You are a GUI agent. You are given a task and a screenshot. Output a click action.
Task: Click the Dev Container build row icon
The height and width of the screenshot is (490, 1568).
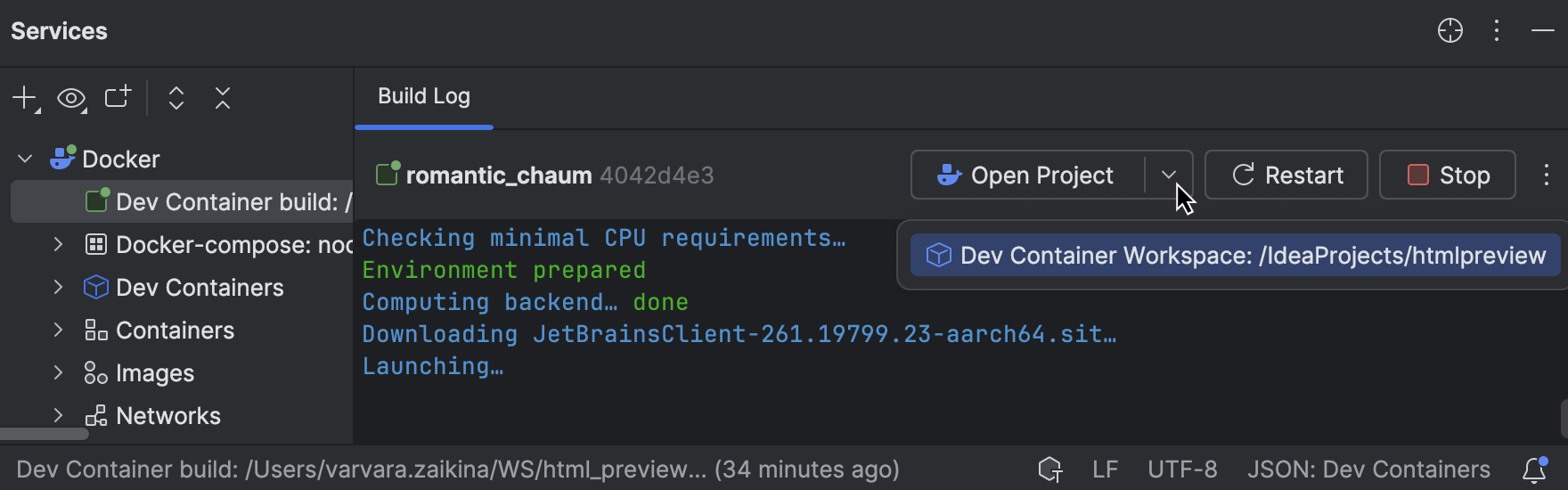point(97,200)
